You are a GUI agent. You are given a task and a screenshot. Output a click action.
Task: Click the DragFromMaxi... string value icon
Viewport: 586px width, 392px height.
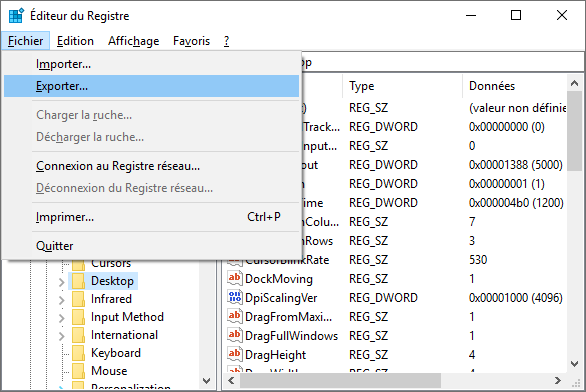click(235, 317)
